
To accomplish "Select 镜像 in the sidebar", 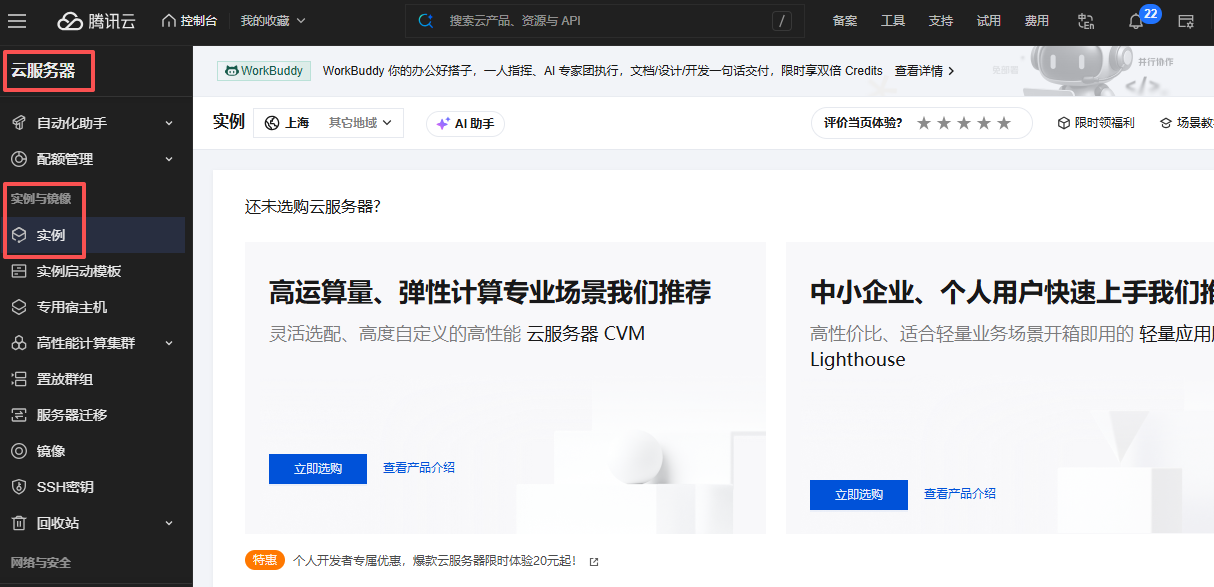I will point(93,451).
